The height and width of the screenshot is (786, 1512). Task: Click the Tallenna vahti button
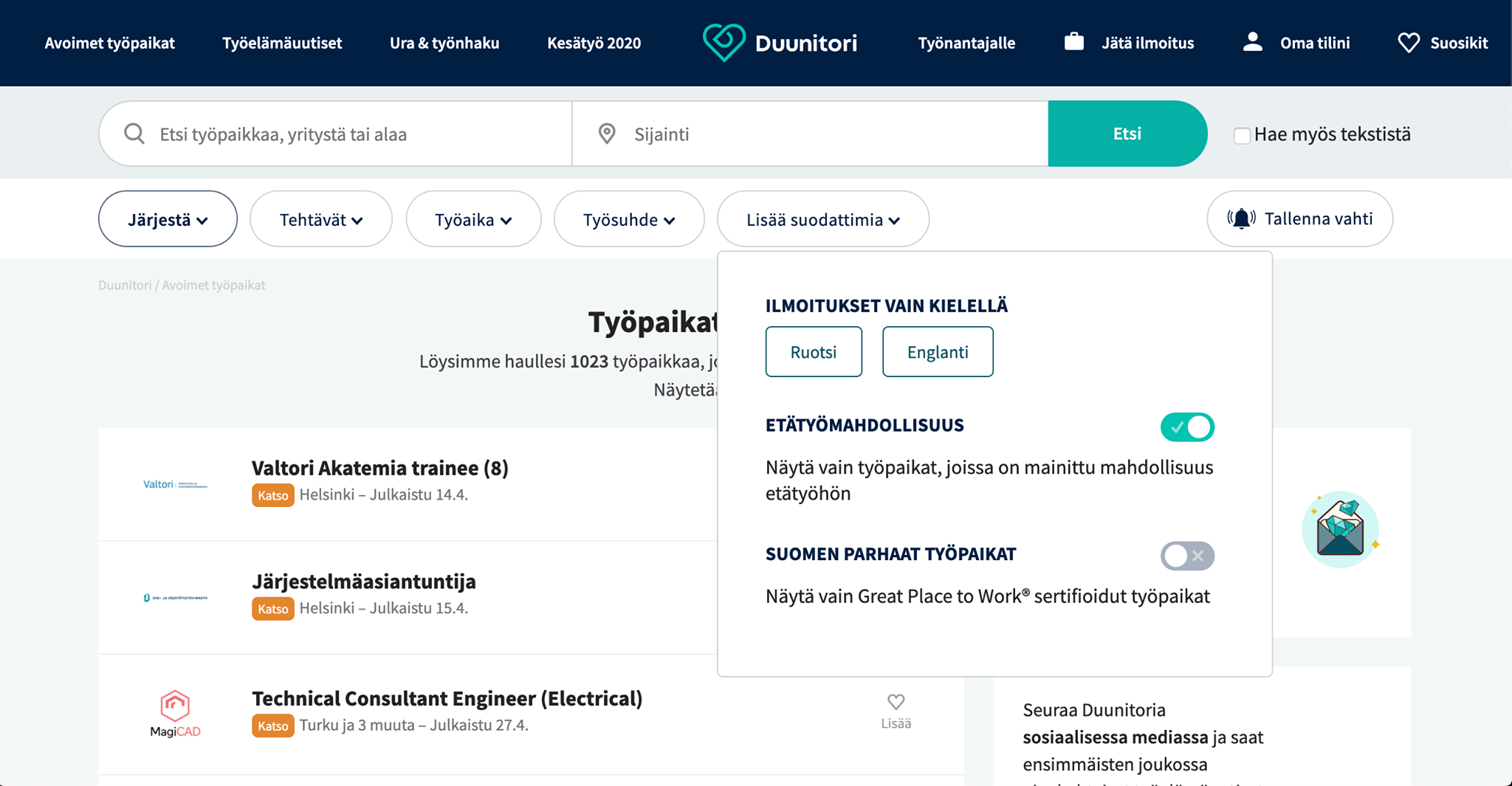pyautogui.click(x=1300, y=218)
